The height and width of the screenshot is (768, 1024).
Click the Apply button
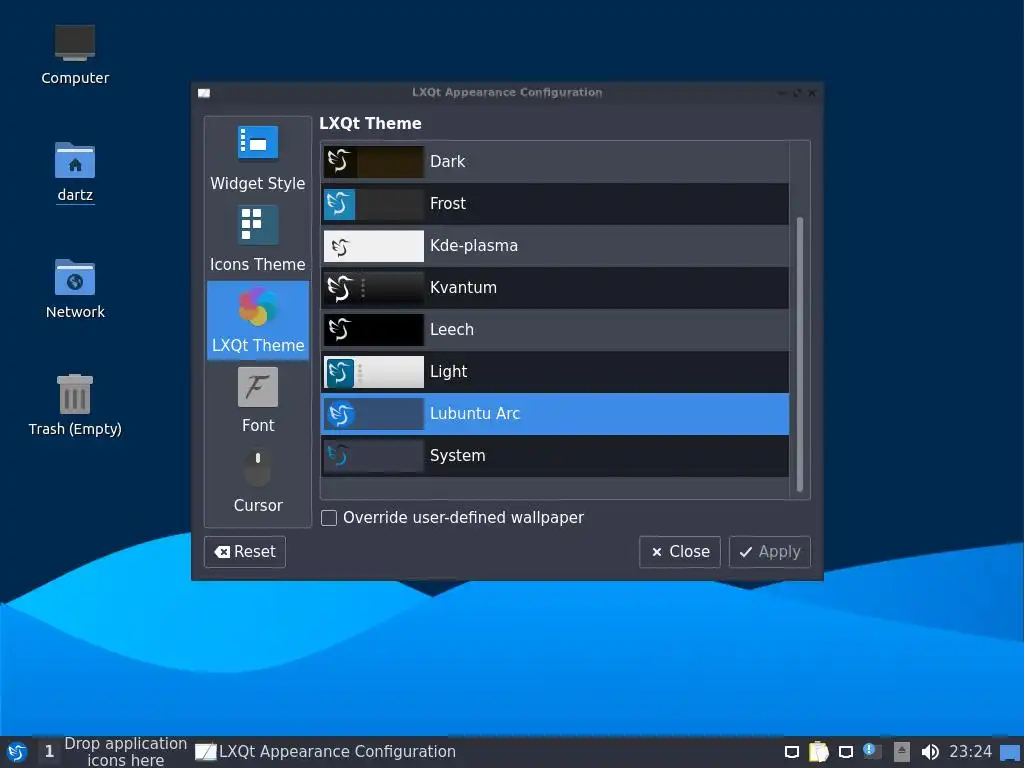pyautogui.click(x=770, y=552)
